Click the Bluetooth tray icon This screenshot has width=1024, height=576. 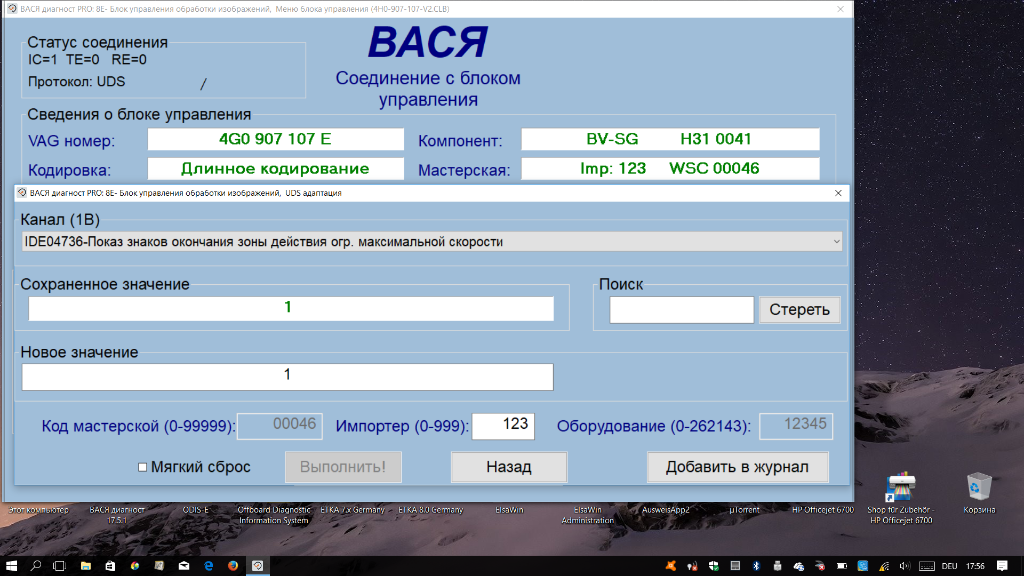[x=756, y=566]
